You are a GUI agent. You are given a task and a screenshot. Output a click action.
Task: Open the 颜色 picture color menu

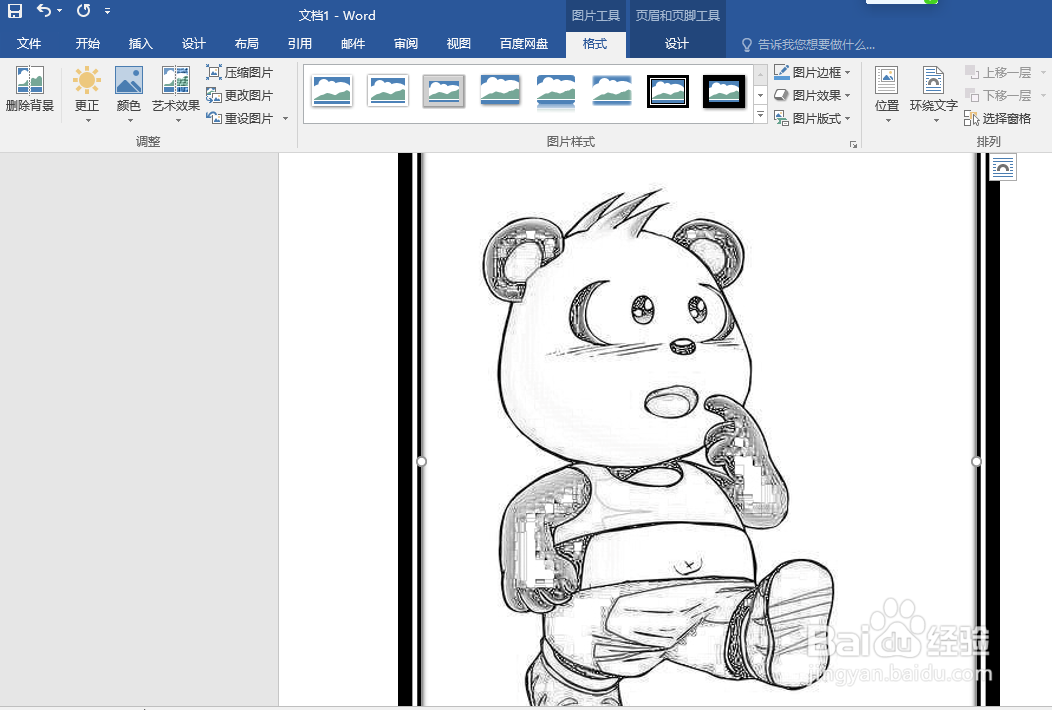pyautogui.click(x=128, y=94)
